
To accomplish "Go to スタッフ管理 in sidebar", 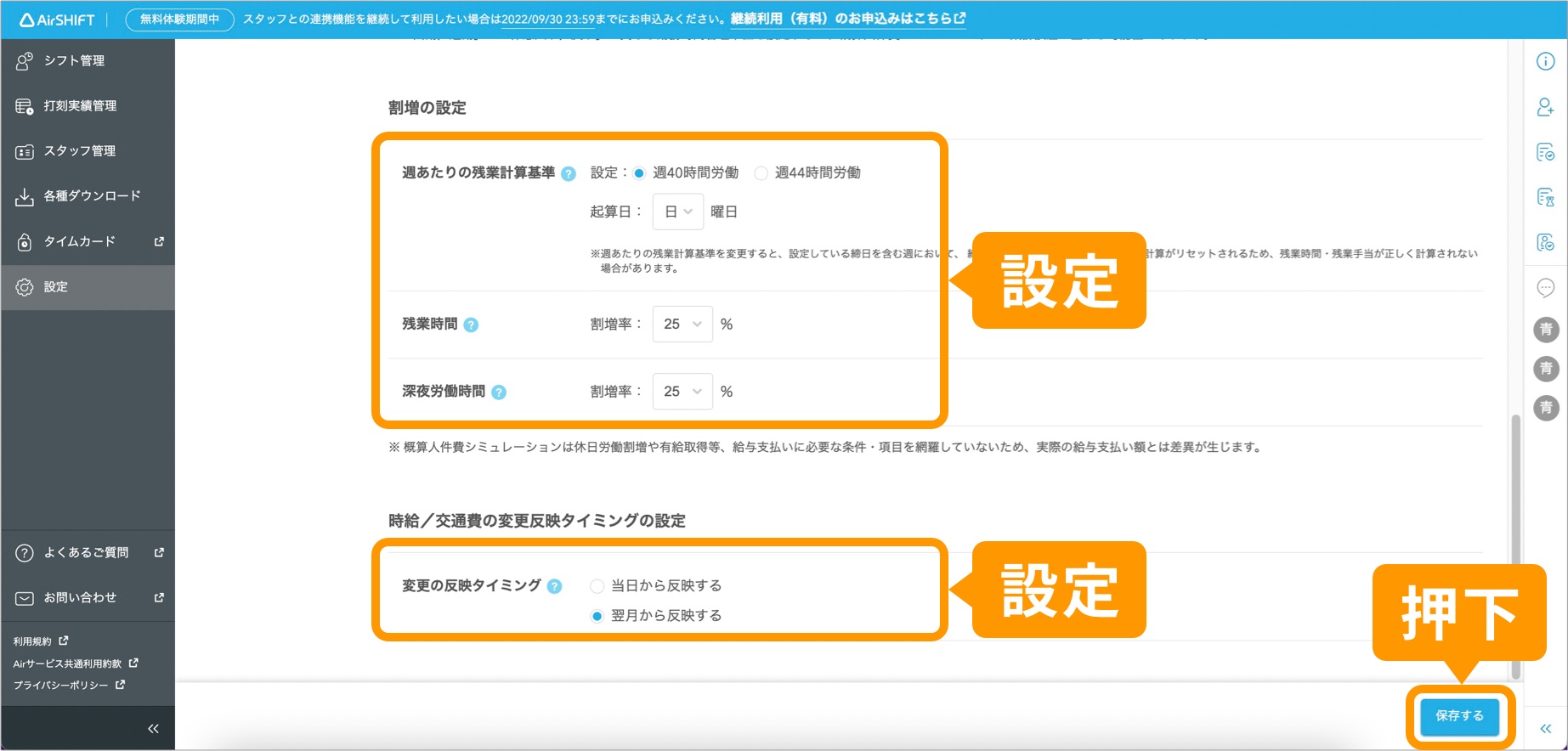I will click(79, 151).
